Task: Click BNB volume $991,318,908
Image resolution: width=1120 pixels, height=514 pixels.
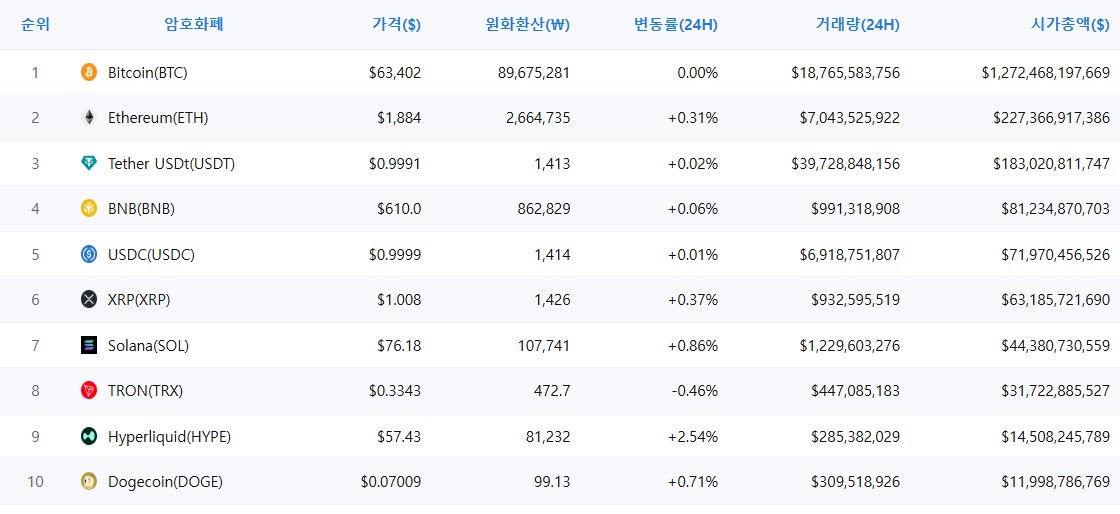Action: (856, 208)
